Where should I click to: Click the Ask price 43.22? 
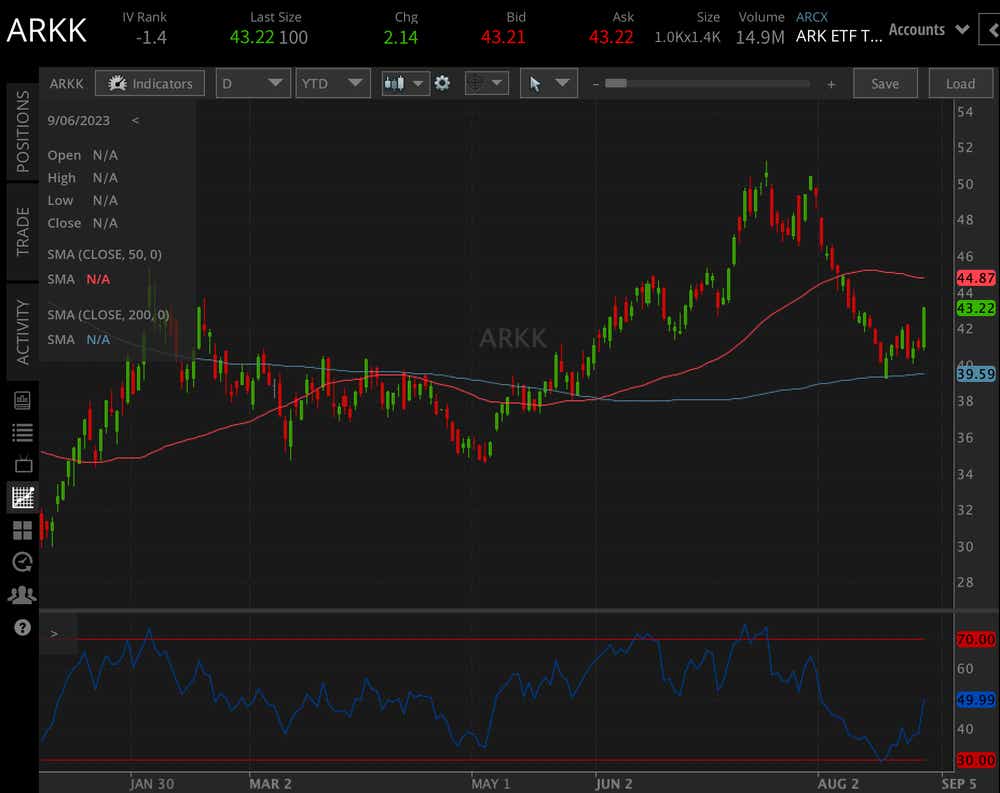pyautogui.click(x=610, y=37)
